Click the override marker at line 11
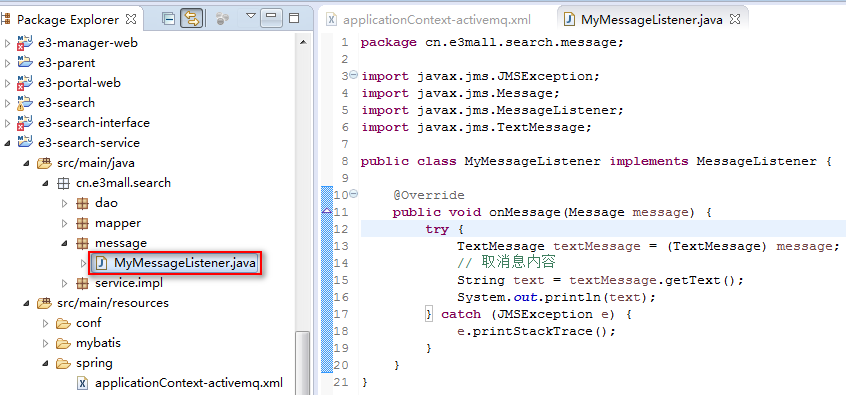 point(326,212)
